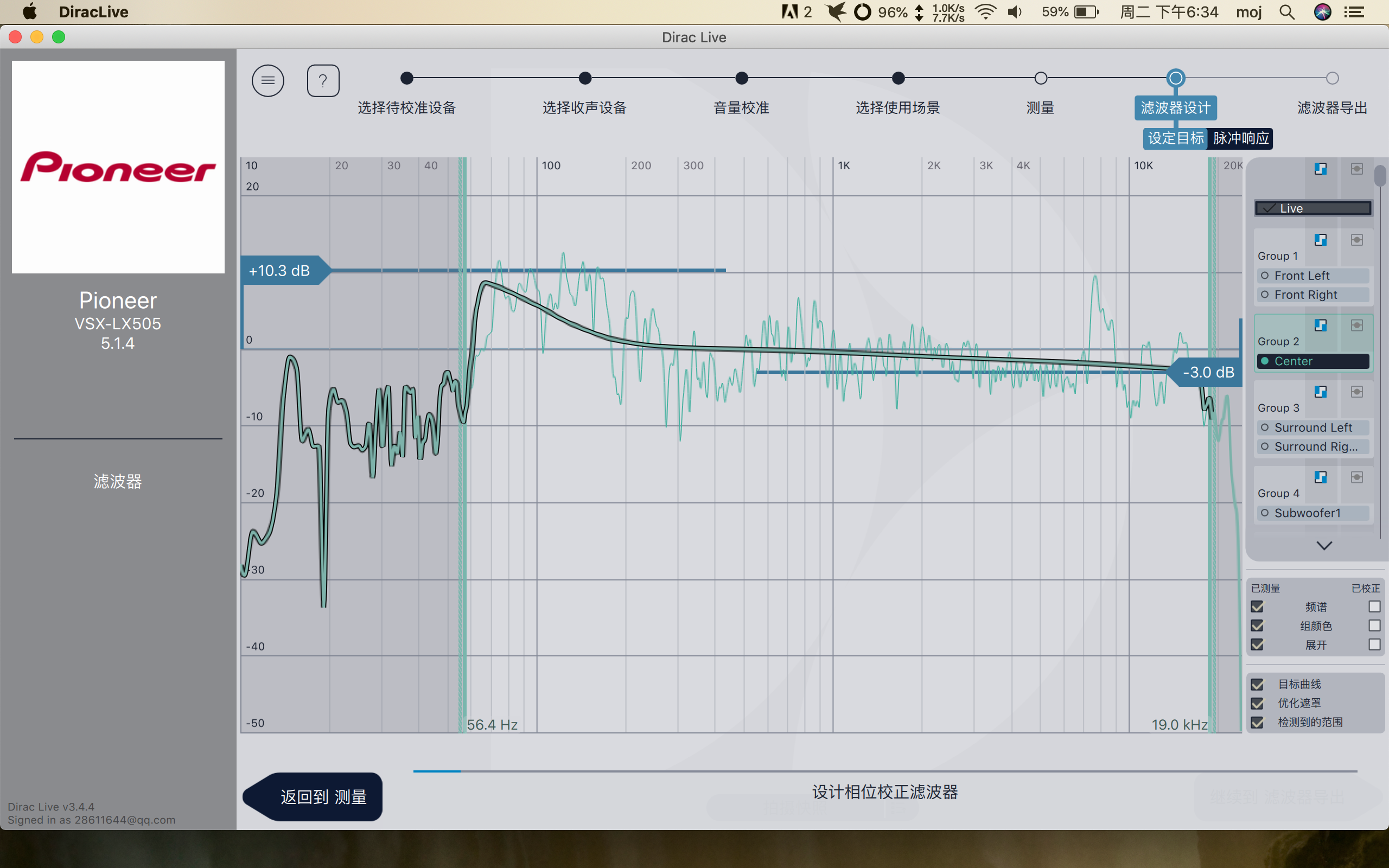Click Group 1 snapshot icon
The width and height of the screenshot is (1389, 868).
tap(1356, 239)
